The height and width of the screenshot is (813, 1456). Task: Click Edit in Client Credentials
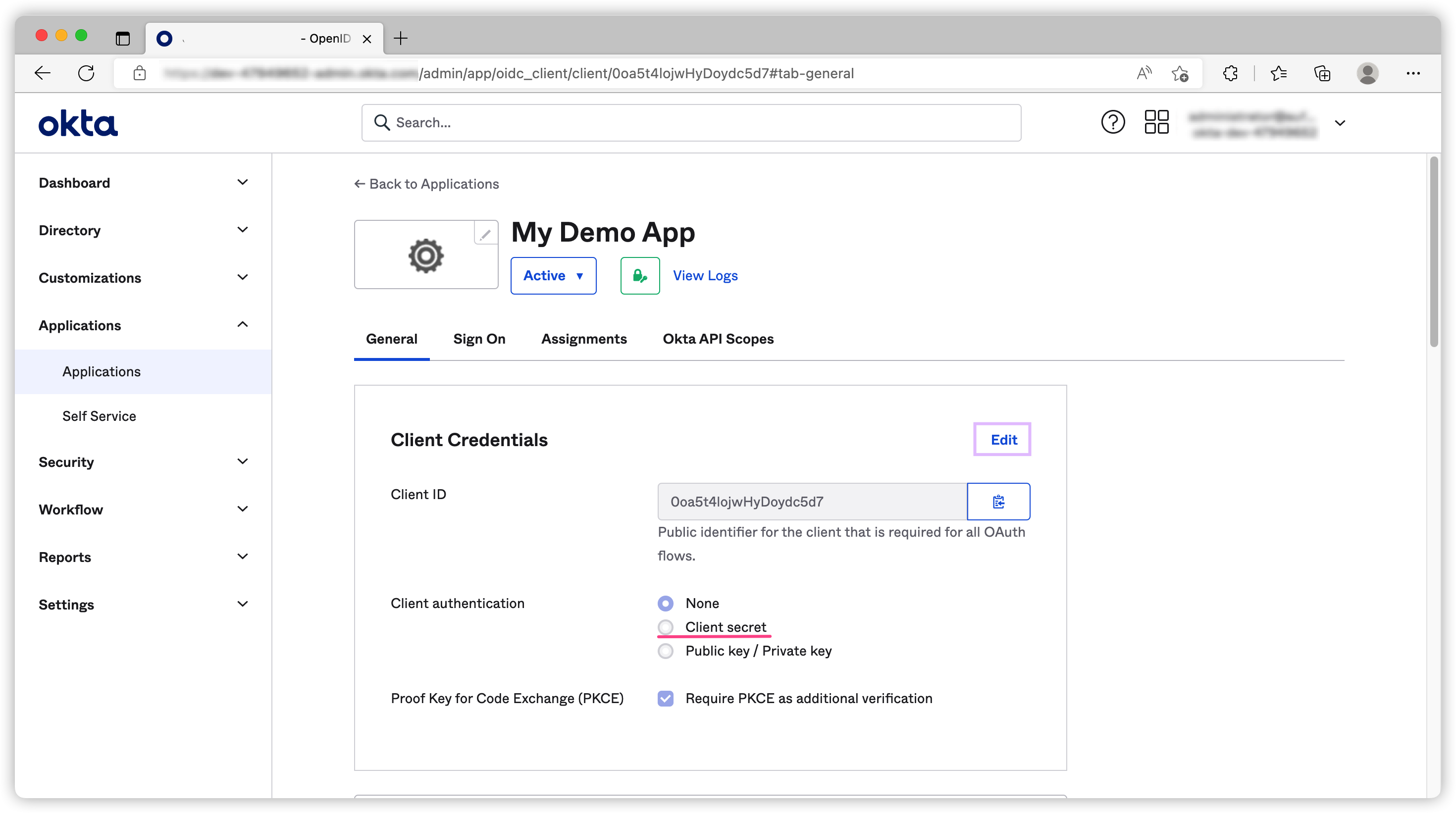(x=1003, y=440)
